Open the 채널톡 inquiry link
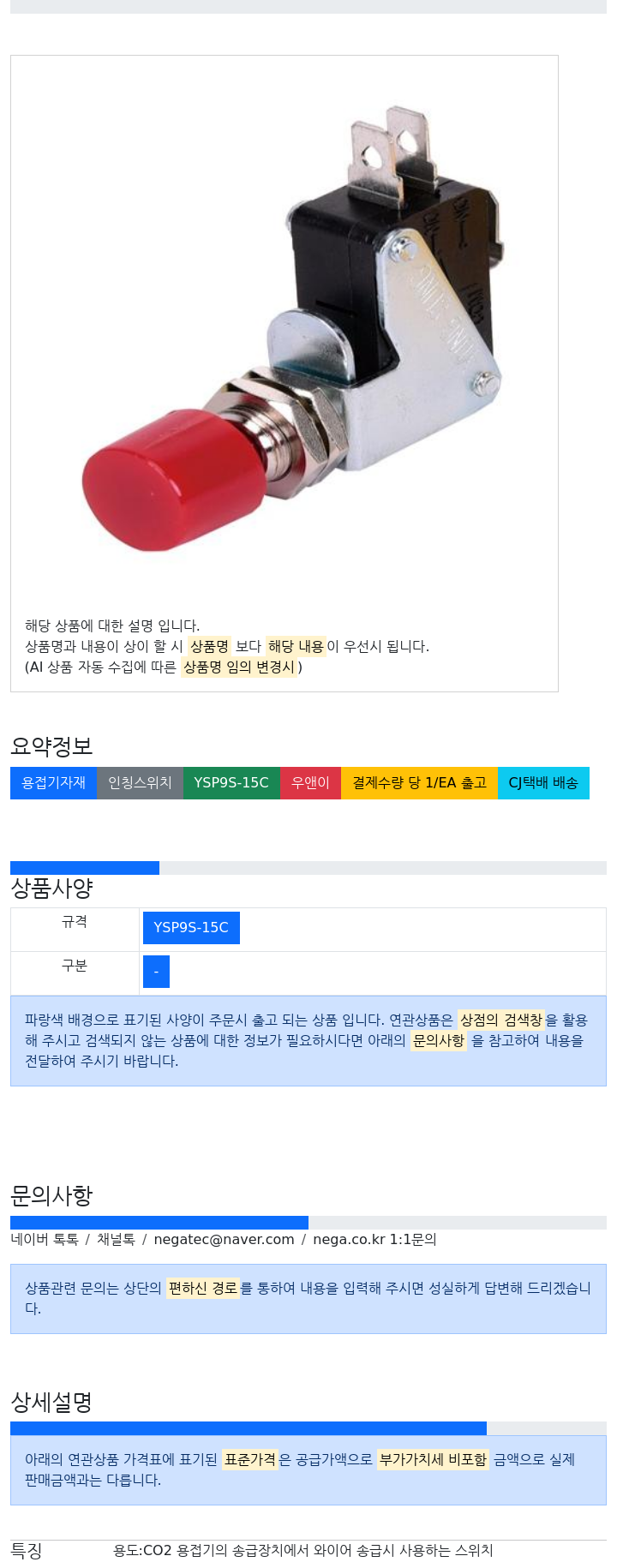This screenshot has width=617, height=1568. click(116, 1240)
